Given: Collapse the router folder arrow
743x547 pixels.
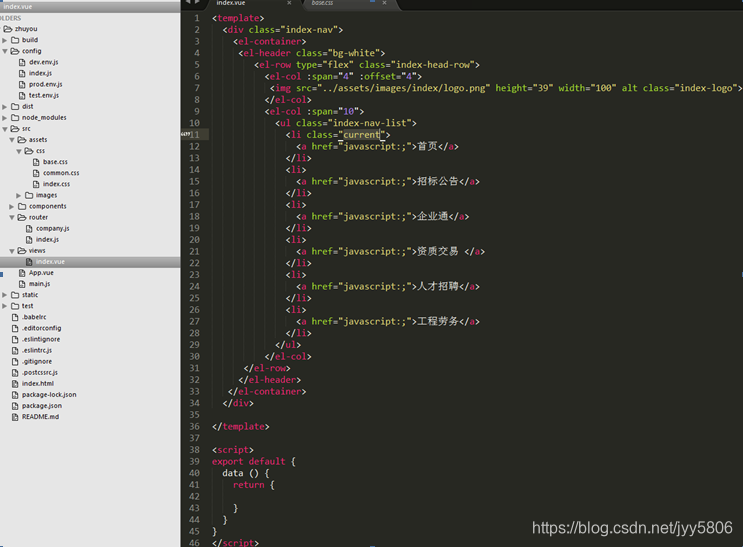Looking at the screenshot, I should [x=12, y=218].
